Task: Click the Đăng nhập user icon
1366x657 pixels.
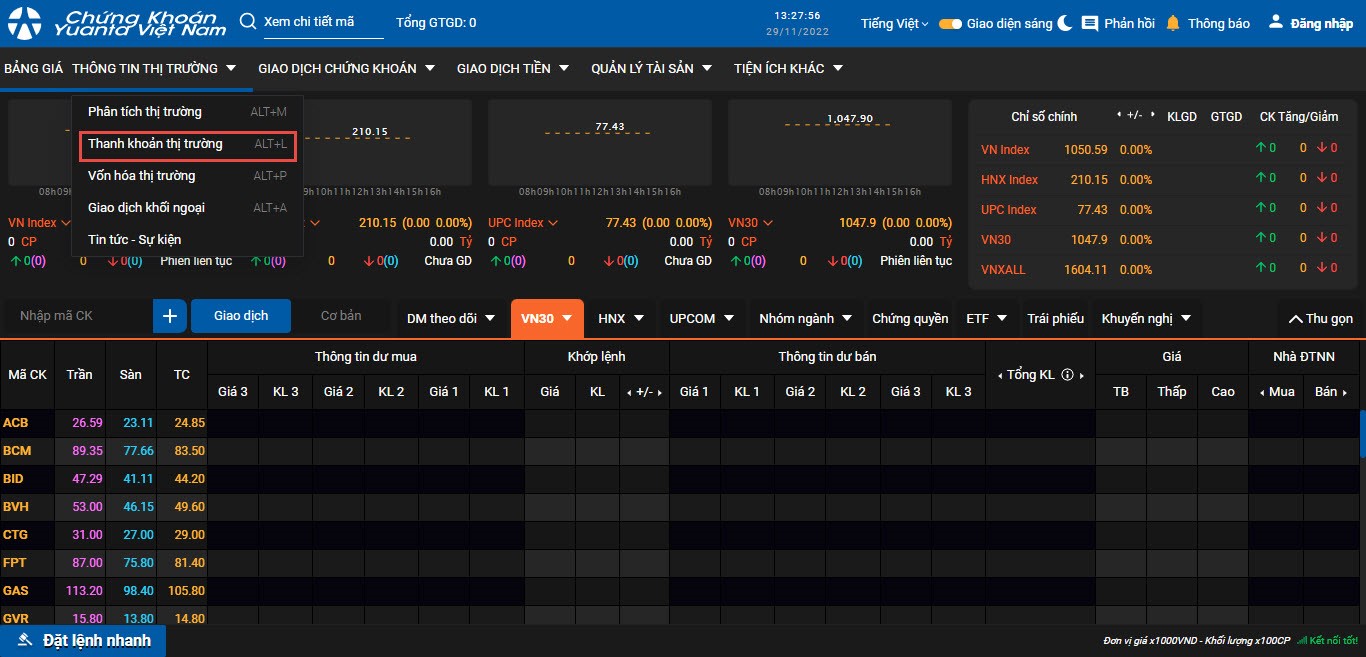Action: [x=1275, y=22]
